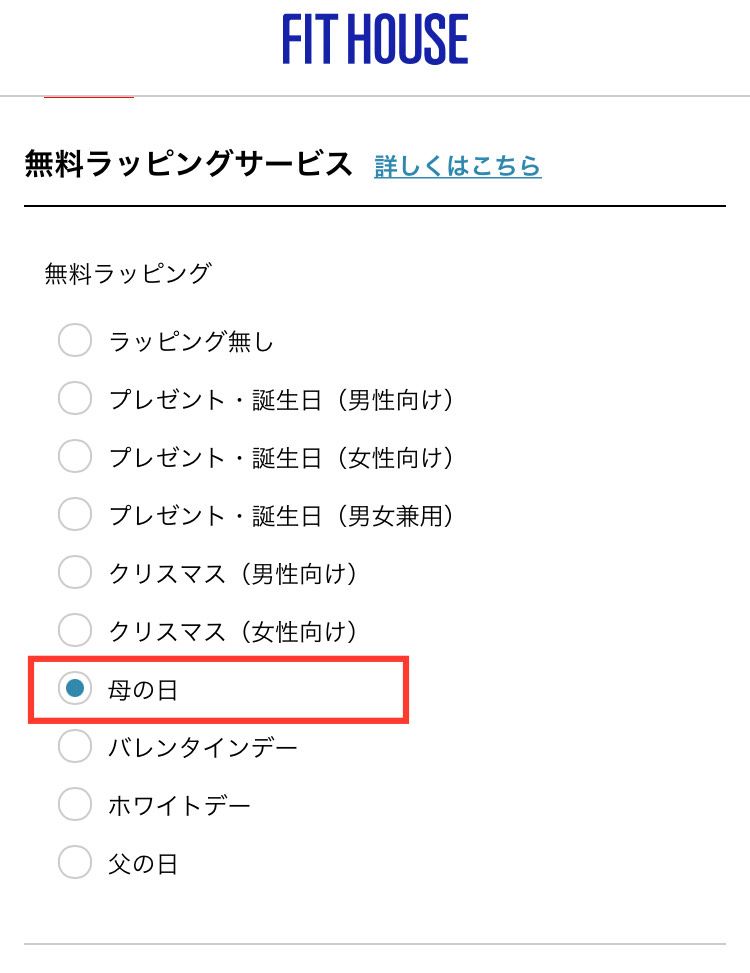Choose the ホワイトデー radio circle
The width and height of the screenshot is (750, 973).
tap(75, 805)
